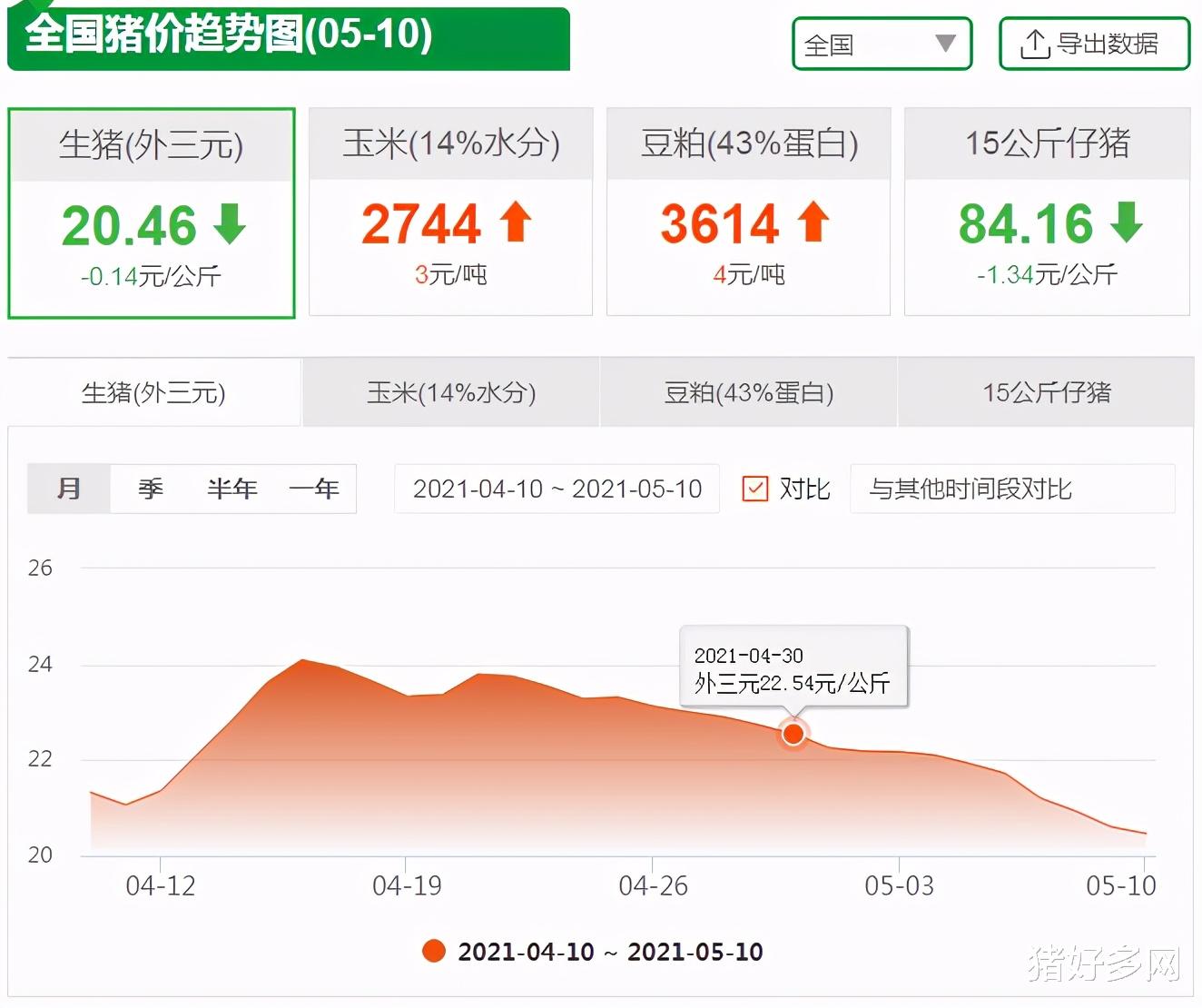This screenshot has width=1202, height=1008.
Task: Select the 半年 time range
Action: [x=232, y=489]
